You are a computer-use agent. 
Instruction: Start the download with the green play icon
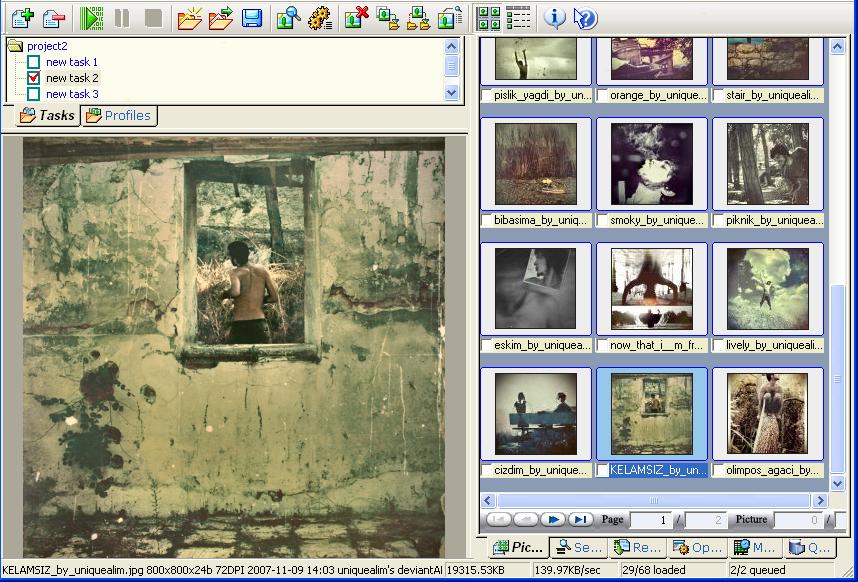click(x=91, y=18)
